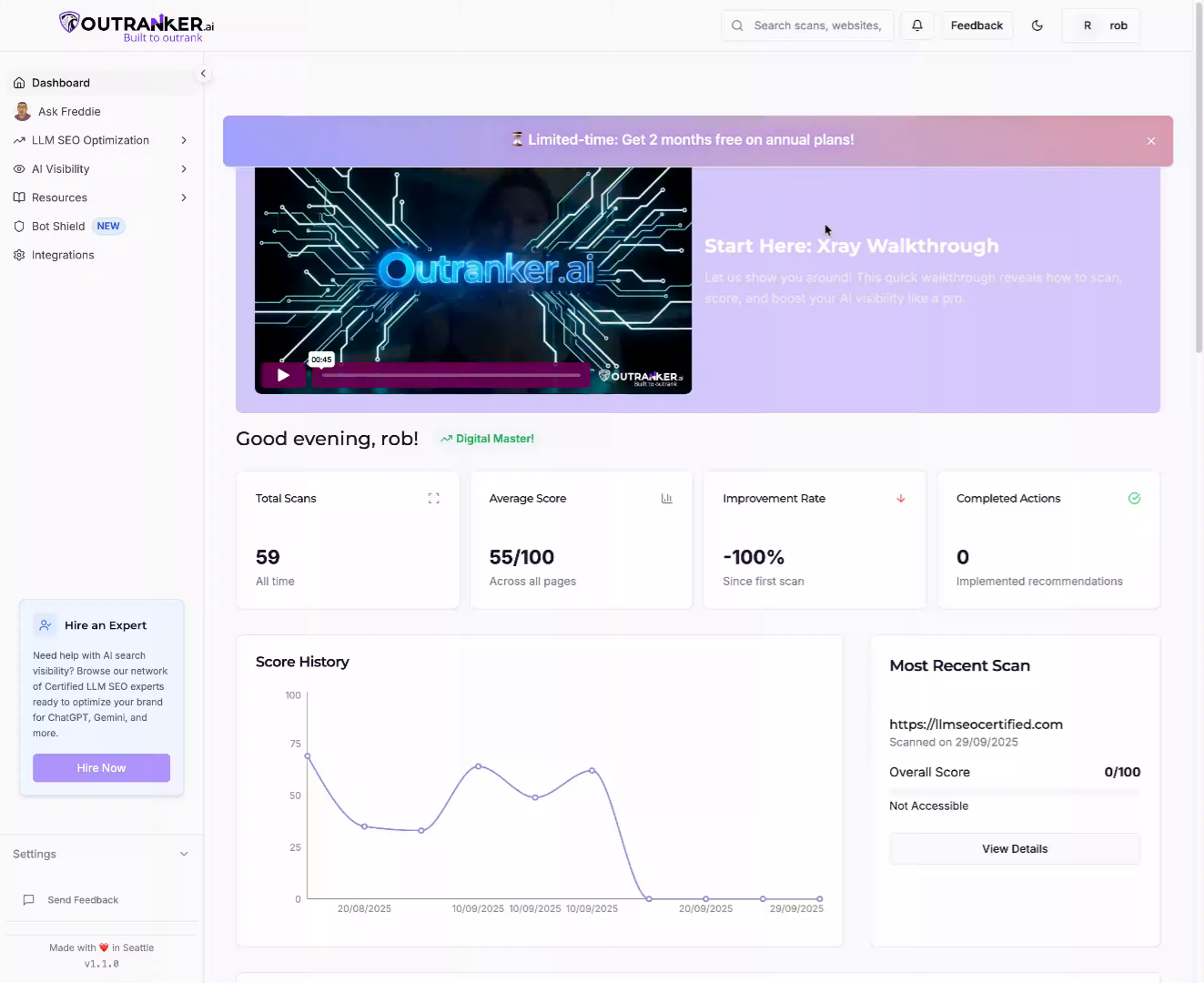
Task: Click the page vertical scrollbar
Action: pyautogui.click(x=1199, y=177)
